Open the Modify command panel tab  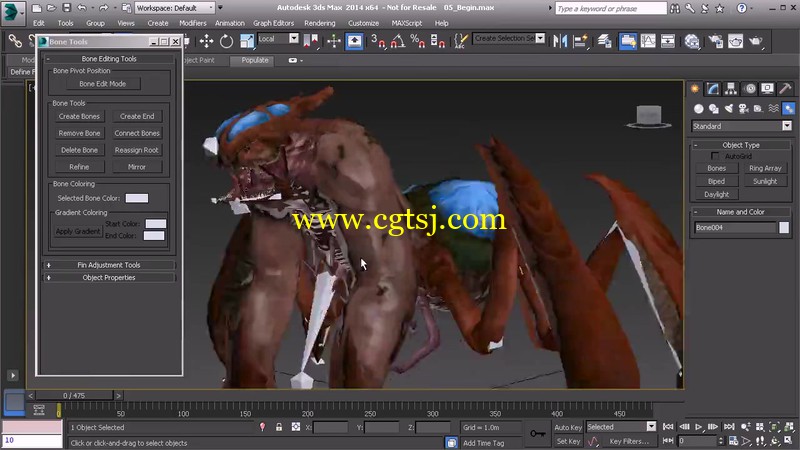(713, 89)
